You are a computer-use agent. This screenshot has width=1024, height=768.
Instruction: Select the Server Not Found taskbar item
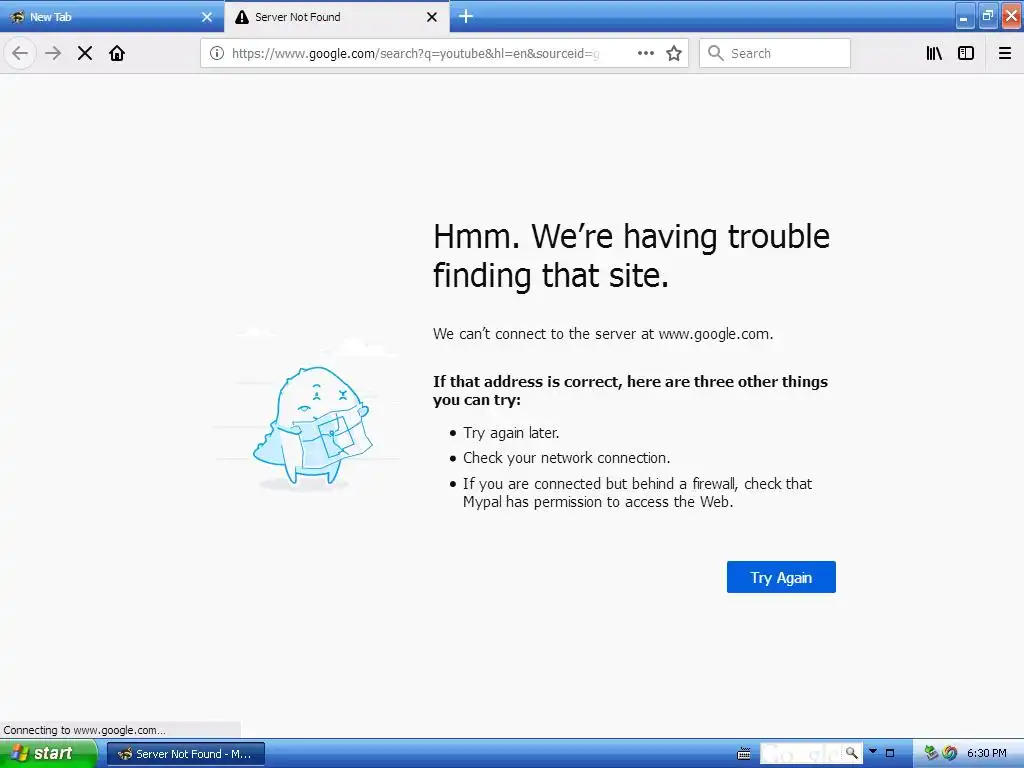click(x=186, y=754)
